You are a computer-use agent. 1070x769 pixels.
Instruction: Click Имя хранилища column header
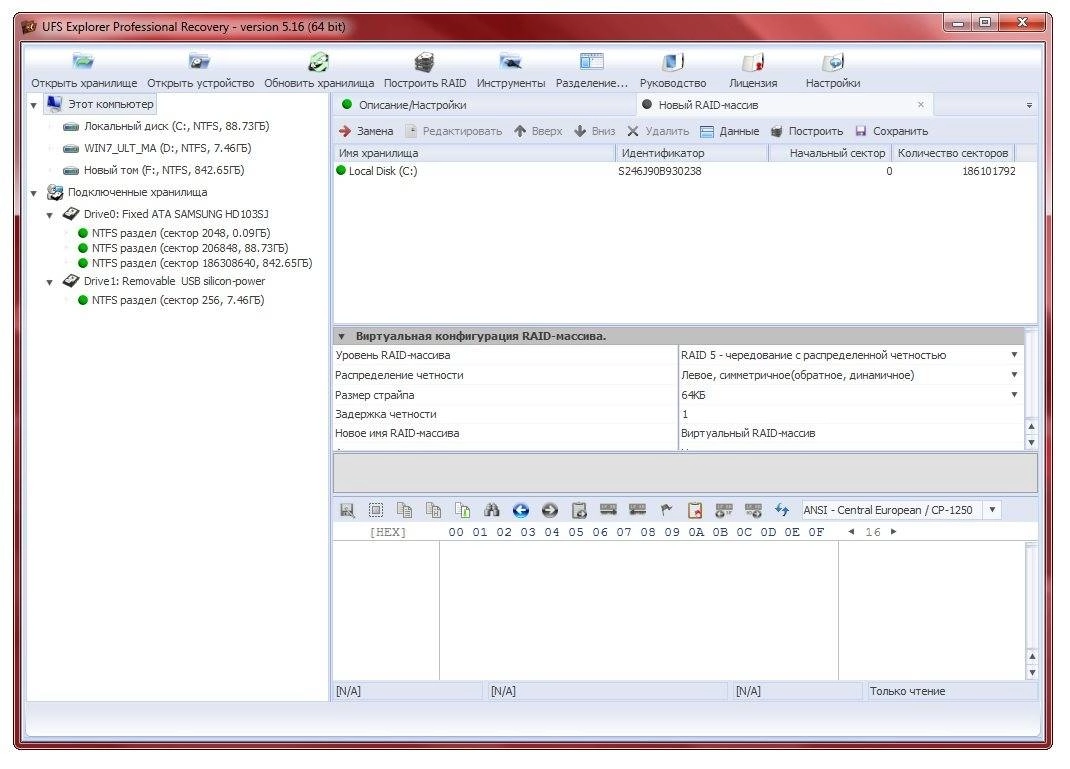475,153
